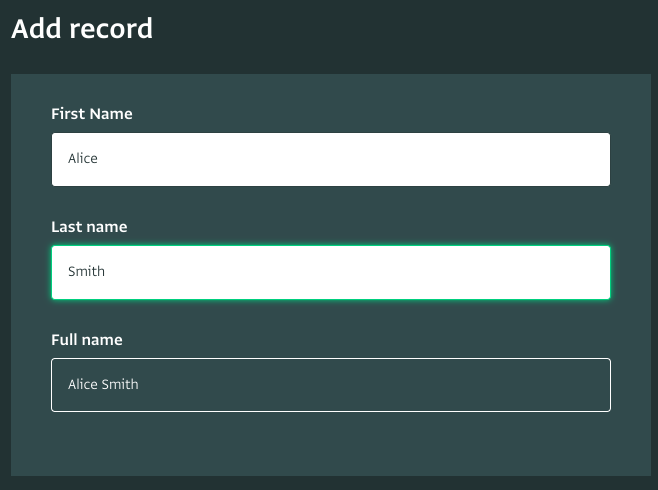The image size is (658, 490).
Task: Click into the Last name text box
Action: pos(331,272)
